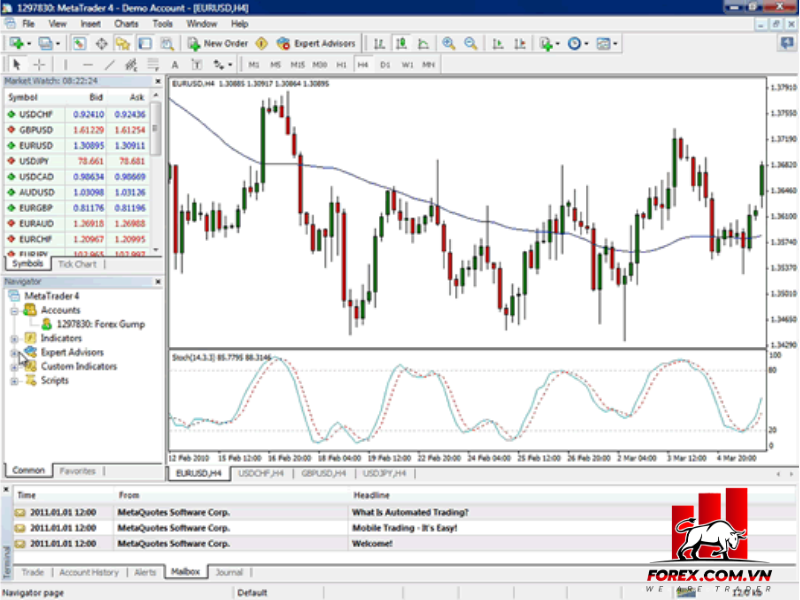The width and height of the screenshot is (800, 600).
Task: Select the Trendline drawing tool
Action: [110, 64]
